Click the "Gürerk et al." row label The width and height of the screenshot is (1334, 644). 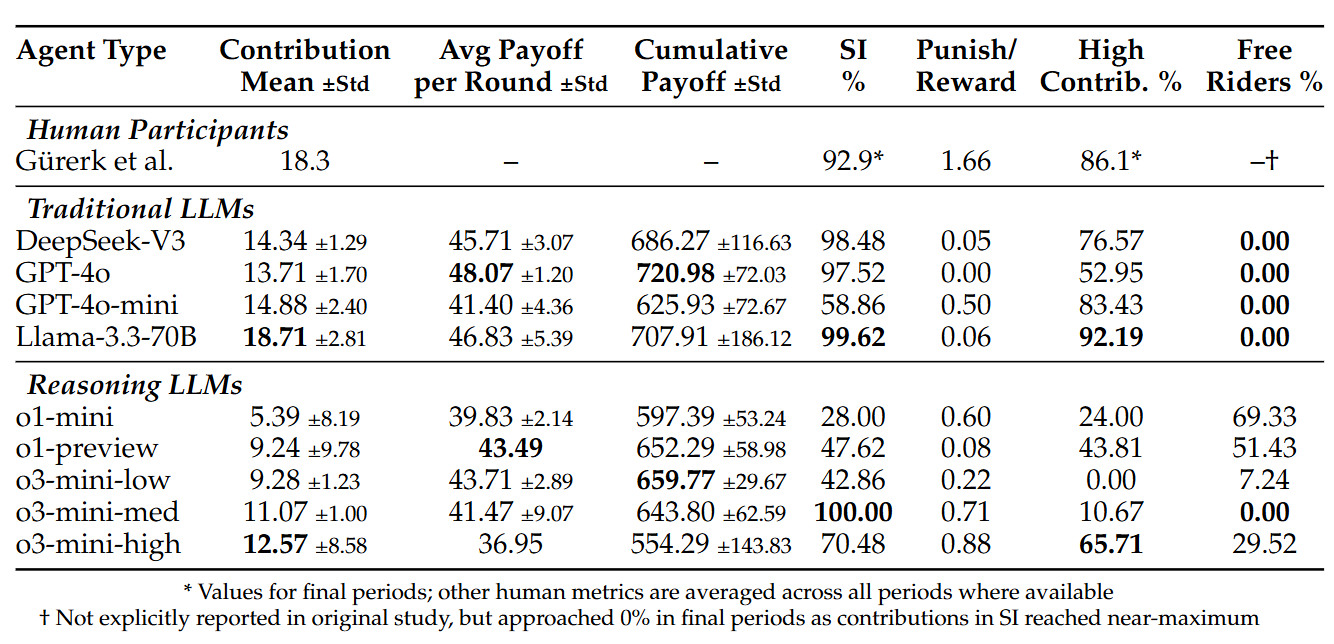[x=95, y=161]
